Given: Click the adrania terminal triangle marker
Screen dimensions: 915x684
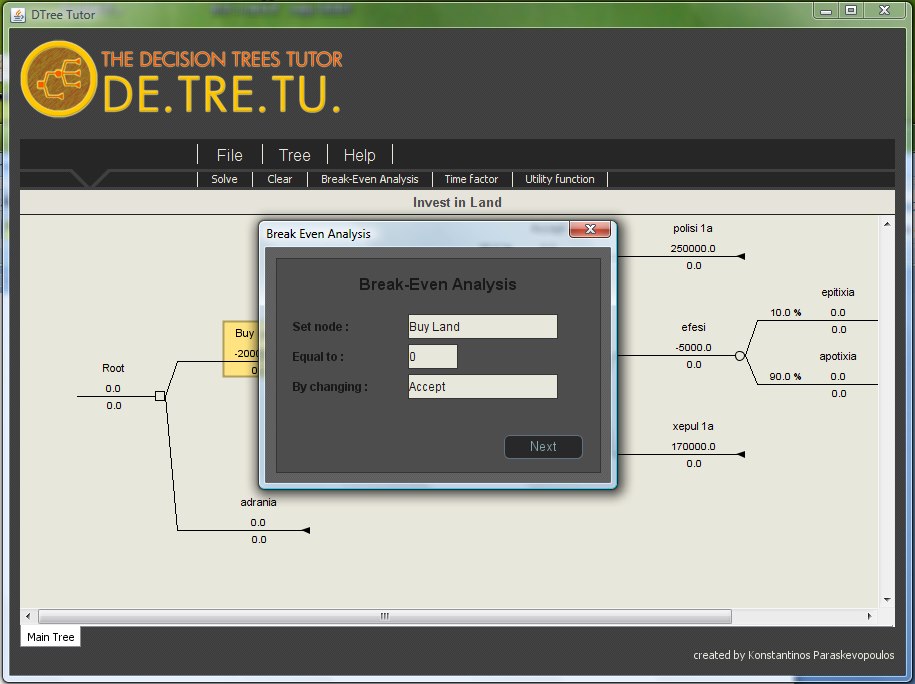Looking at the screenshot, I should [306, 530].
